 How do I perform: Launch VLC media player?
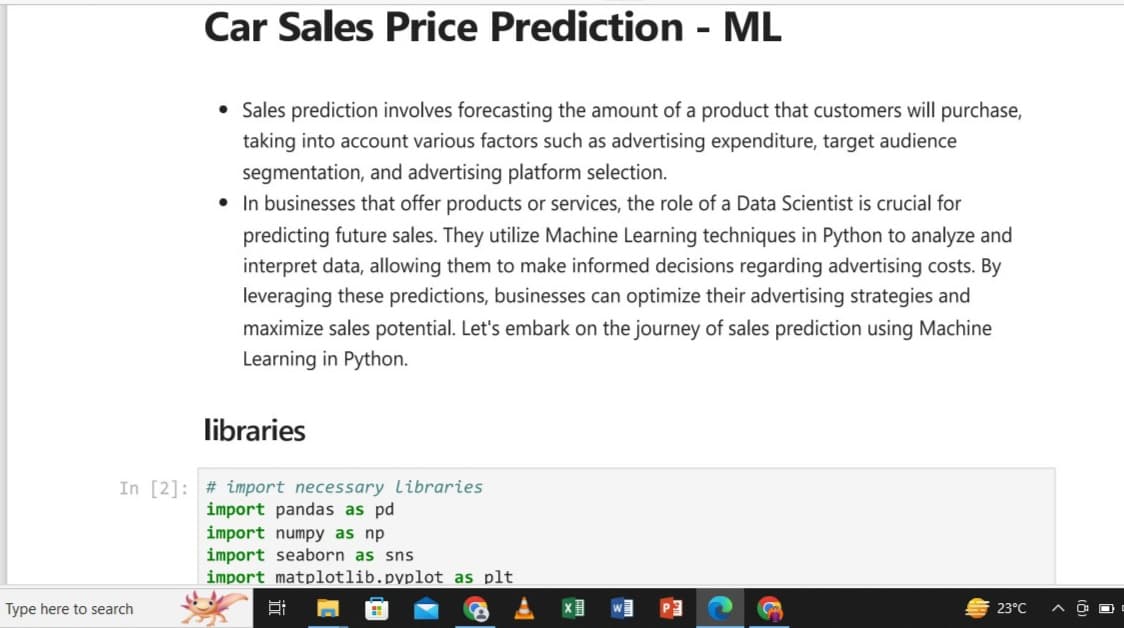pos(524,608)
